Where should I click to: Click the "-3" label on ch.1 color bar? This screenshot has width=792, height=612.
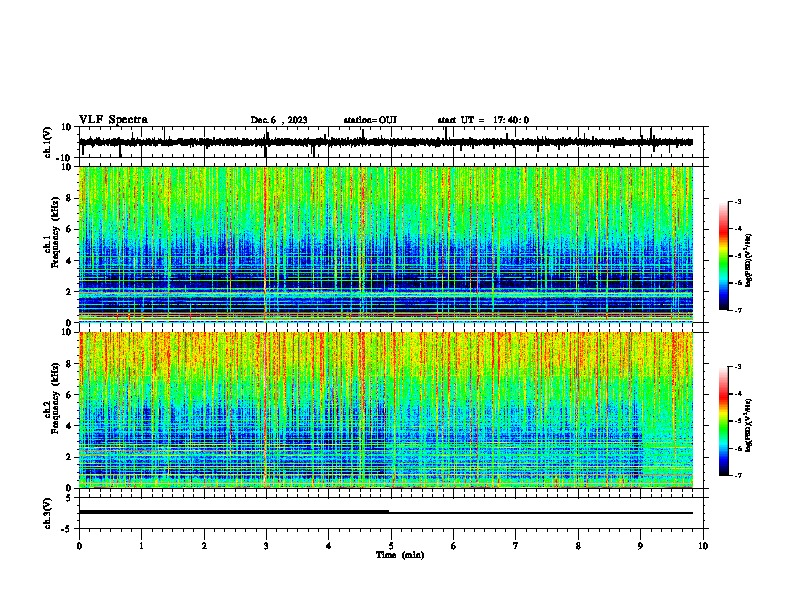point(737,201)
